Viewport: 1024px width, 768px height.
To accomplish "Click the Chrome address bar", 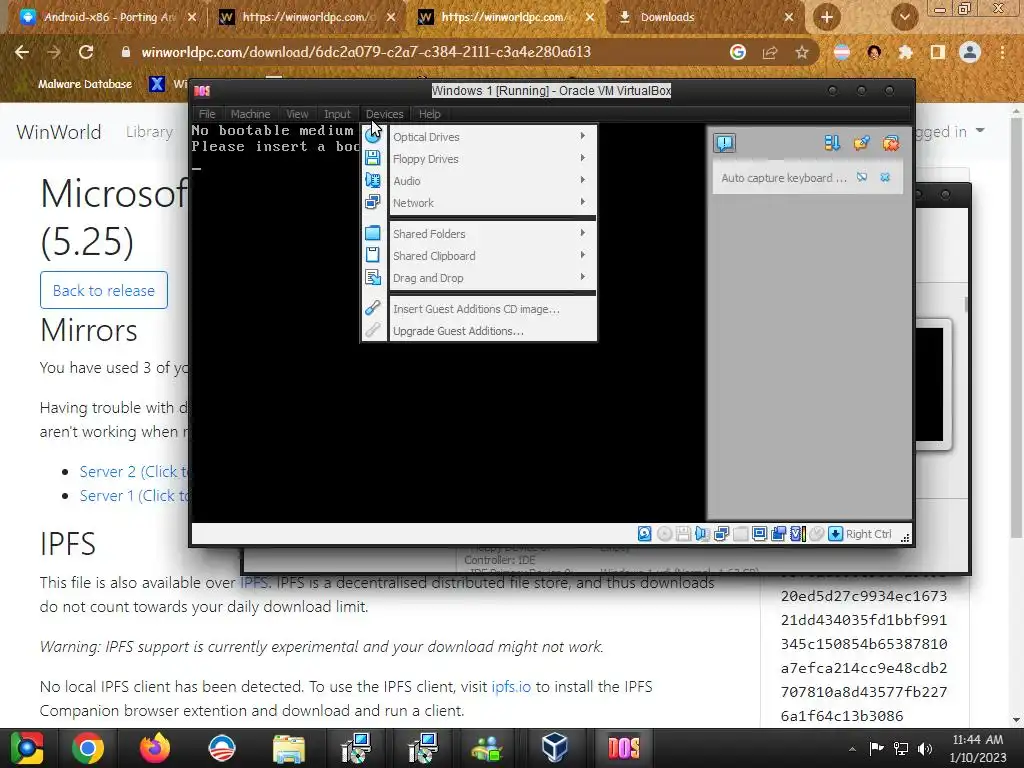I will coord(366,52).
